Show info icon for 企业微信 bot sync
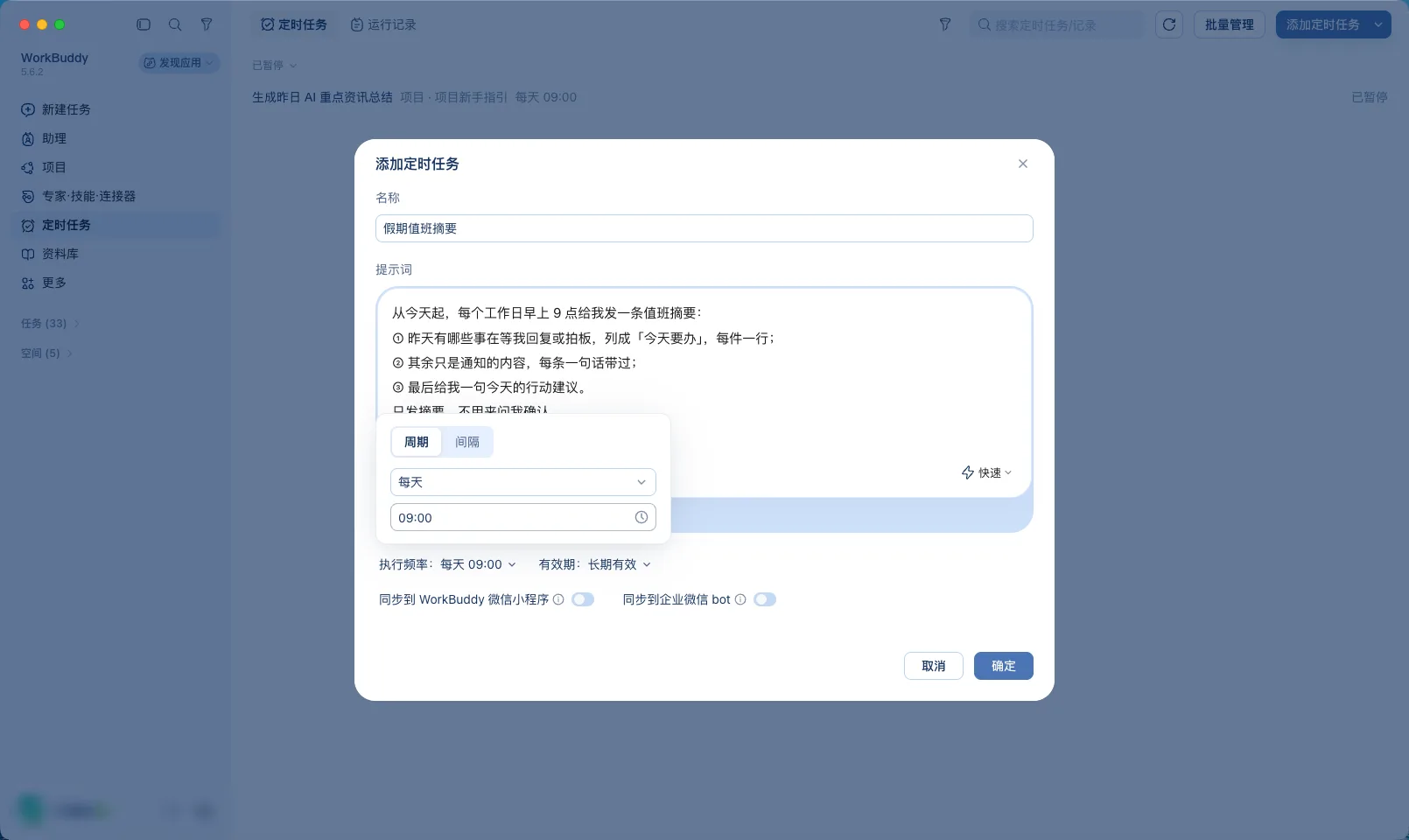Viewport: 1409px width, 840px height. click(x=740, y=599)
